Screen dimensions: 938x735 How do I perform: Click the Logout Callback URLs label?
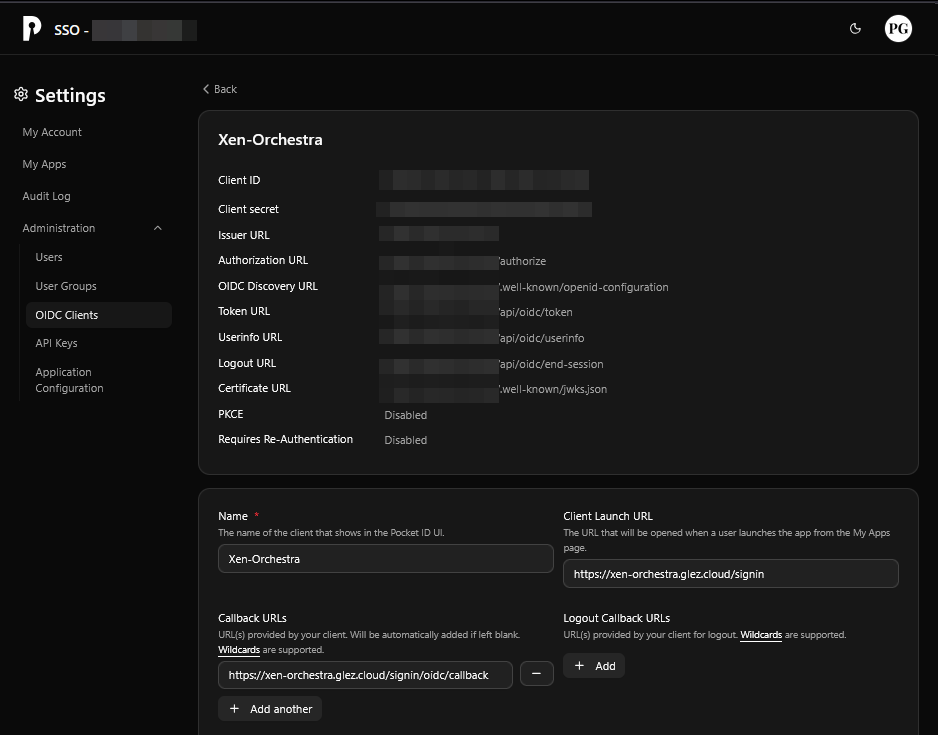617,618
